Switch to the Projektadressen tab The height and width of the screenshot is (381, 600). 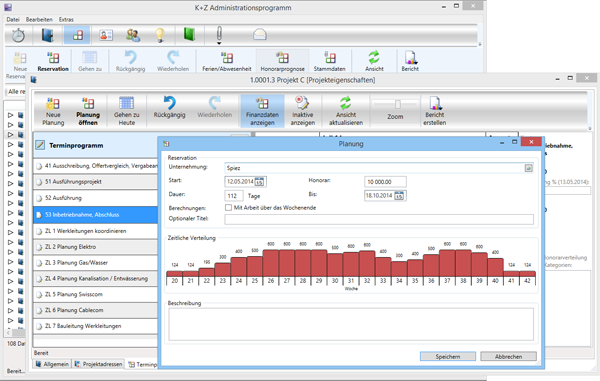coord(99,364)
